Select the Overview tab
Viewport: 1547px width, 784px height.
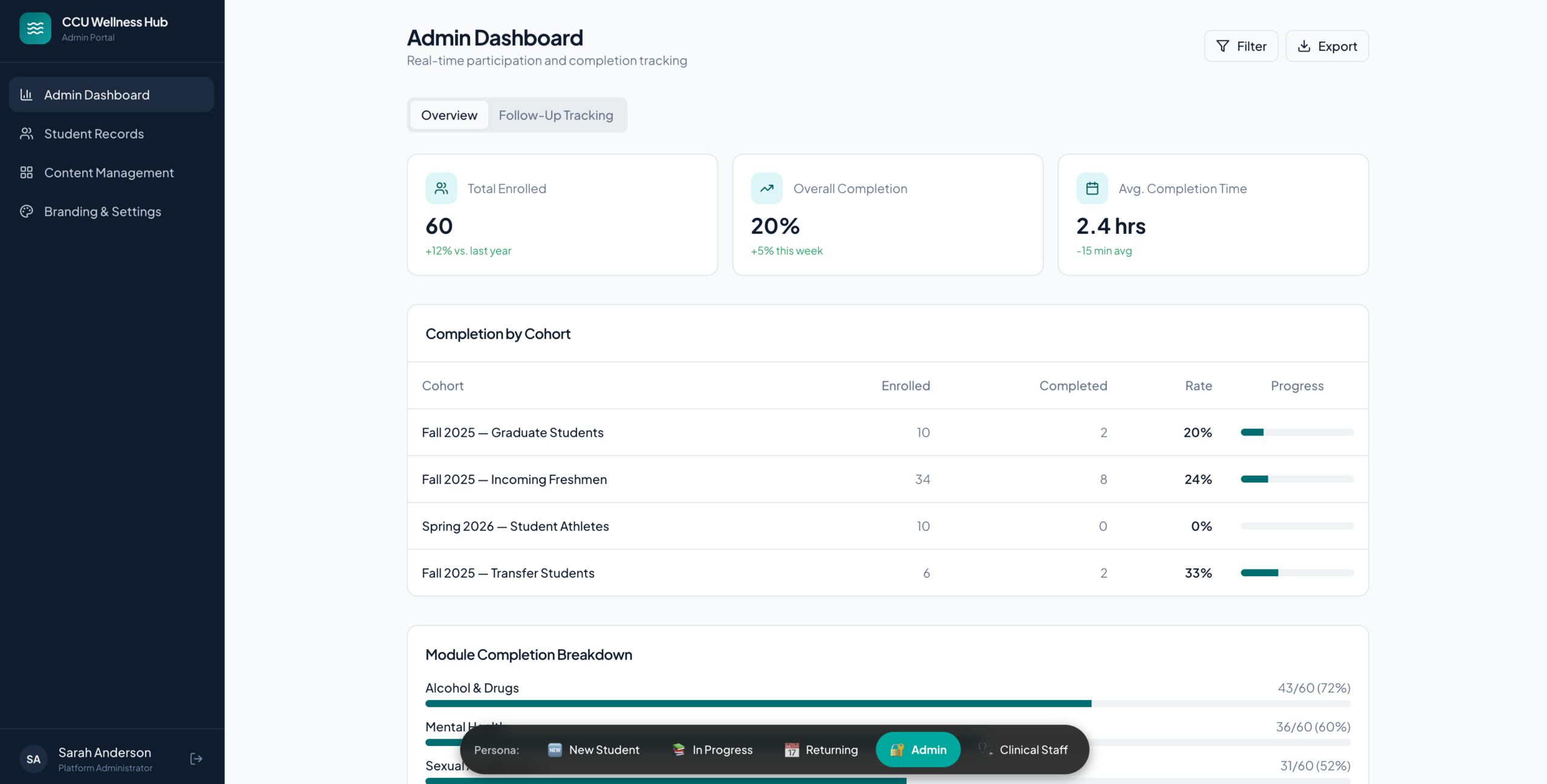[449, 115]
